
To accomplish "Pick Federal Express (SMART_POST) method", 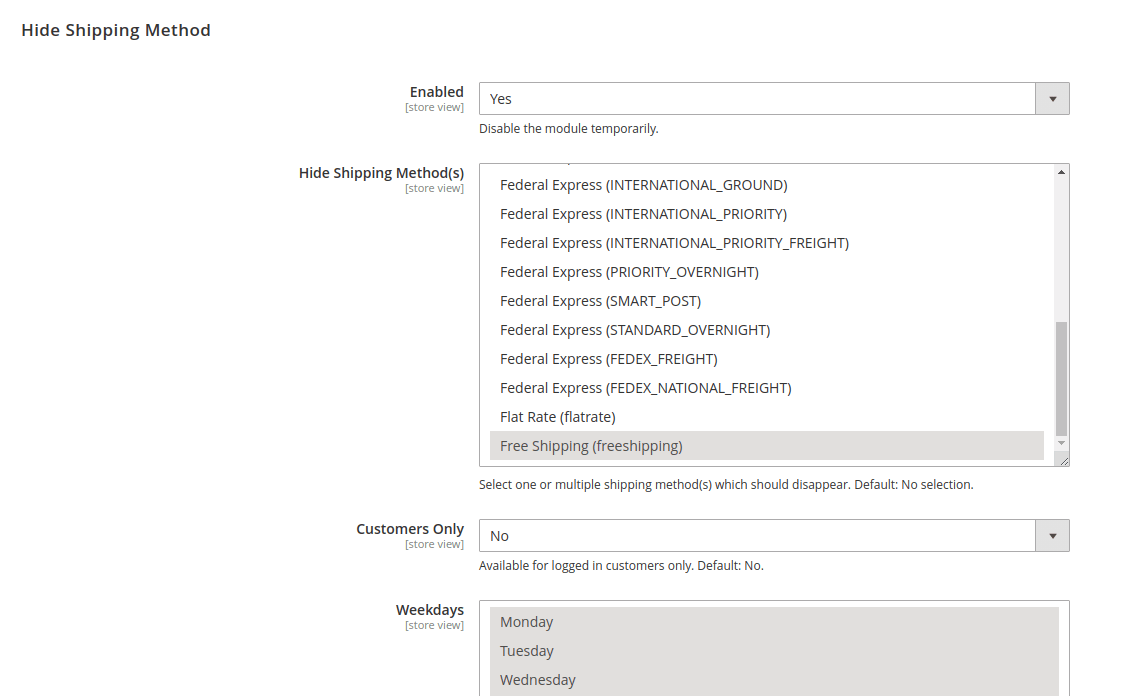I will (600, 301).
